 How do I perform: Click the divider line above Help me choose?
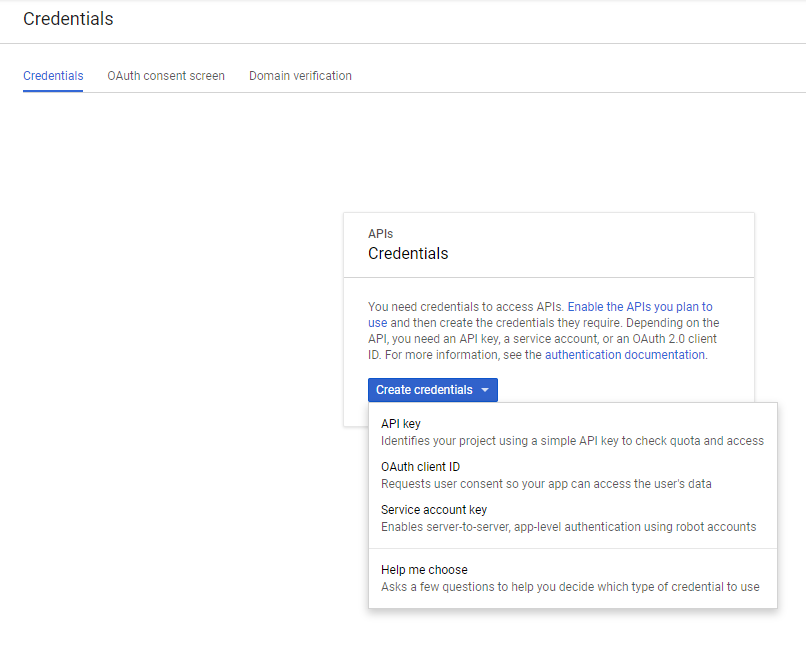point(573,549)
